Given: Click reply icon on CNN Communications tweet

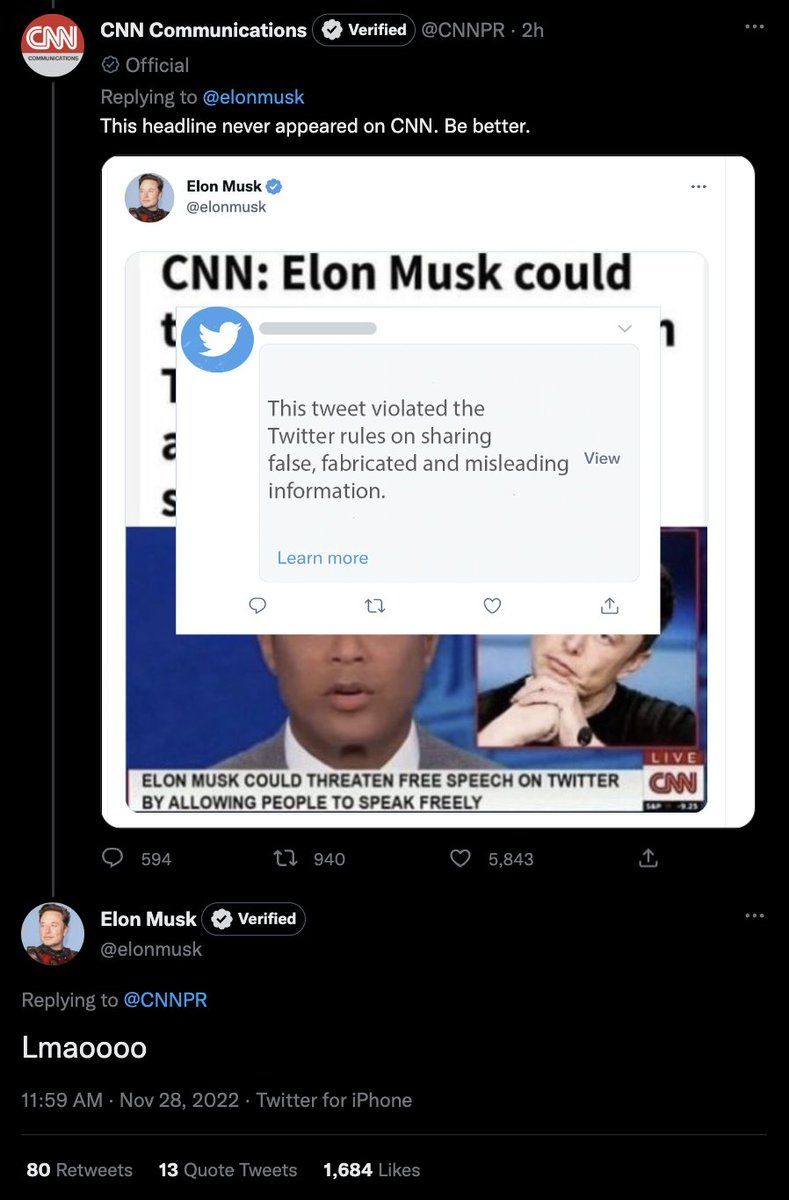Looking at the screenshot, I should [114, 858].
